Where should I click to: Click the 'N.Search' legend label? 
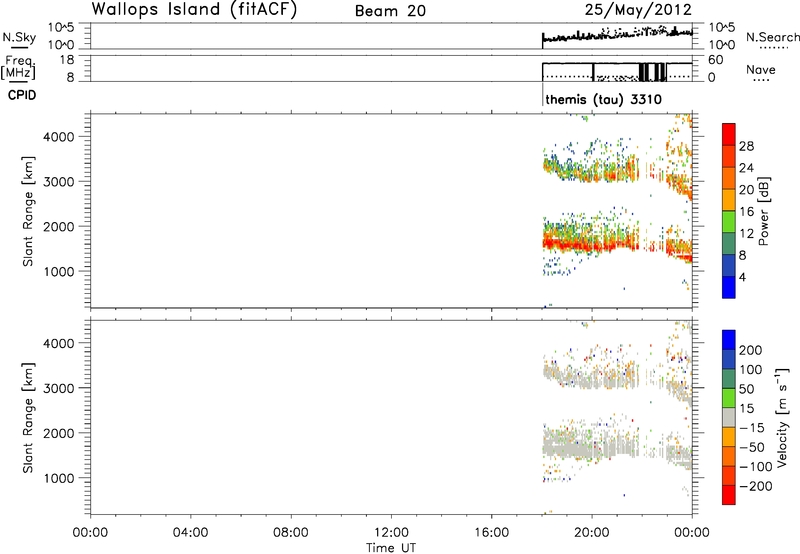tap(772, 37)
